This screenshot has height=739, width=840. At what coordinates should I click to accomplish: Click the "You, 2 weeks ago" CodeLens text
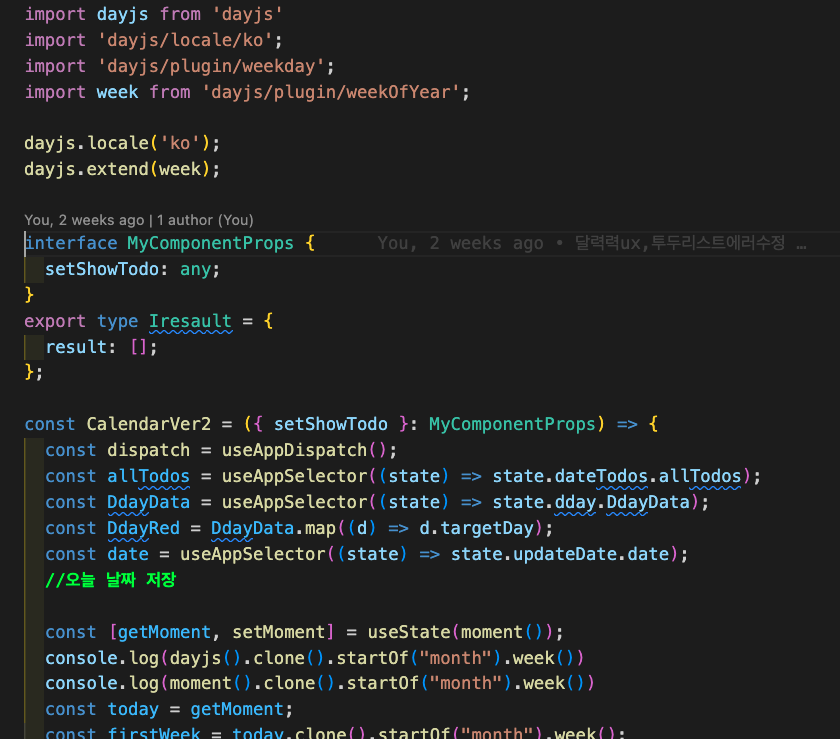click(x=84, y=220)
